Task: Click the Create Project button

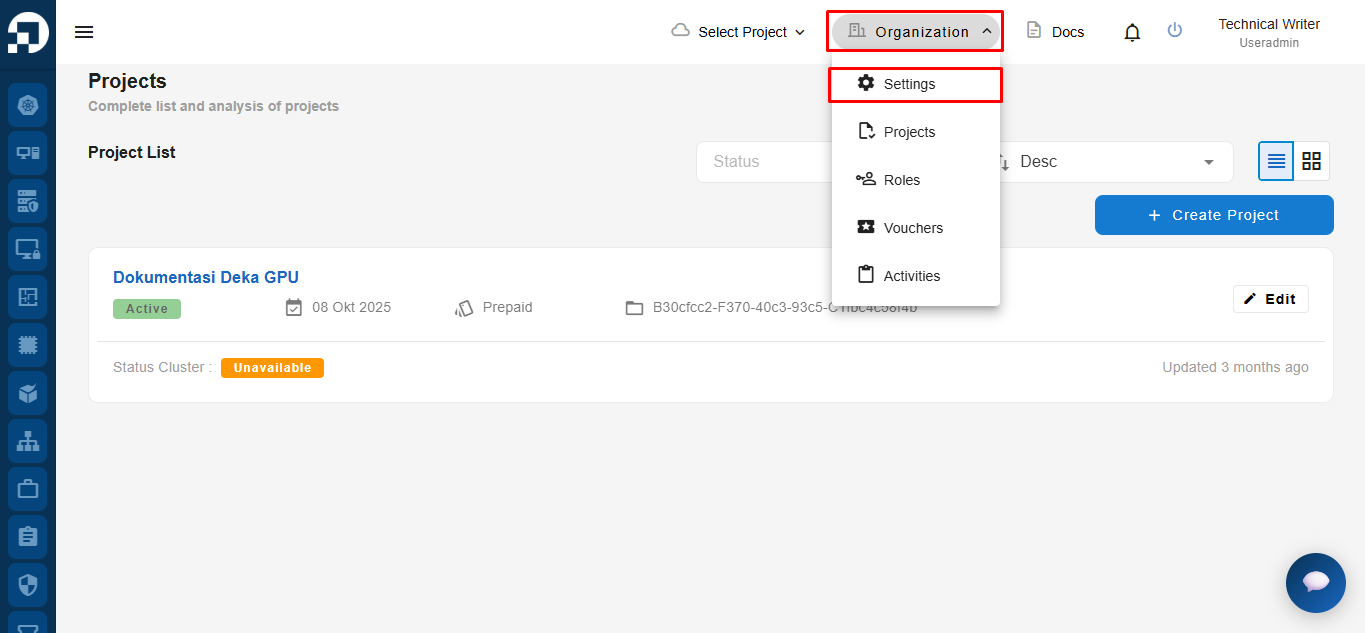Action: tap(1214, 215)
